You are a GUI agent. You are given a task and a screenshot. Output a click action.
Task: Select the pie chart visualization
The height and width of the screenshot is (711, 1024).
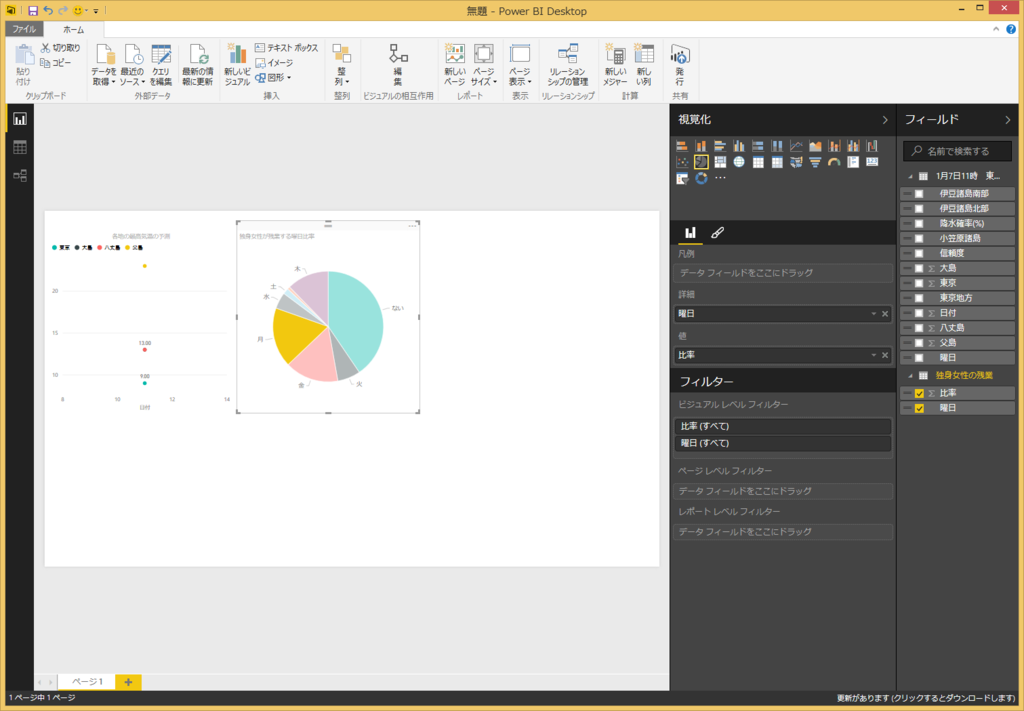tap(701, 162)
